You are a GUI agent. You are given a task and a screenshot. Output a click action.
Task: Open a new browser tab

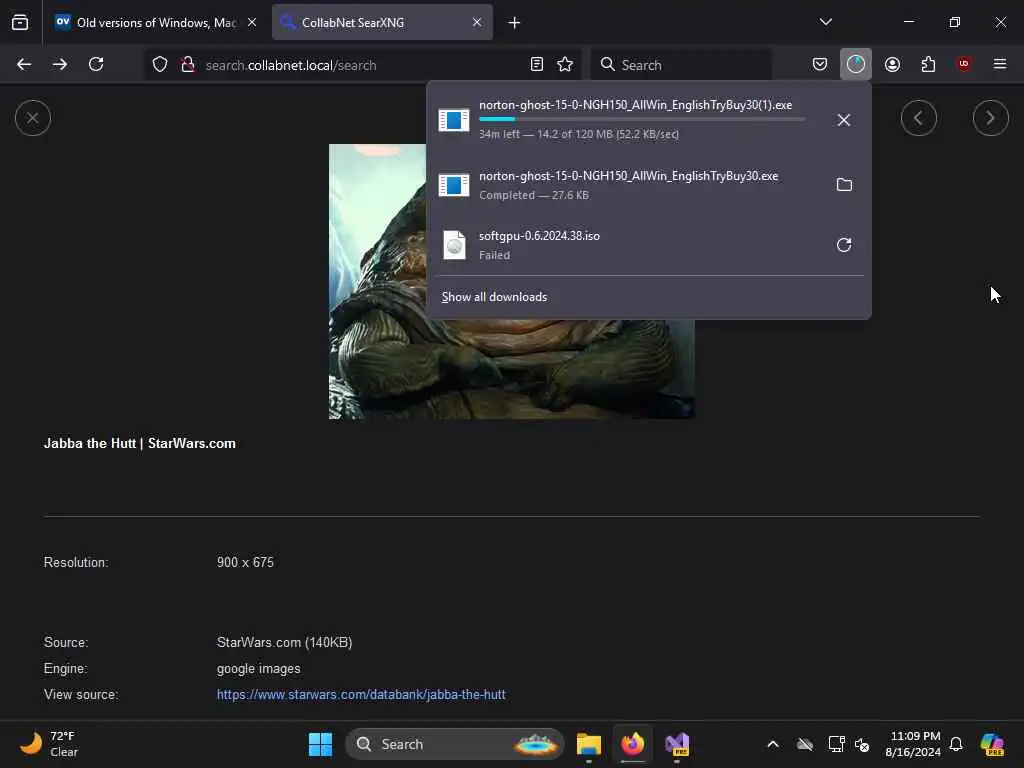[x=514, y=23]
